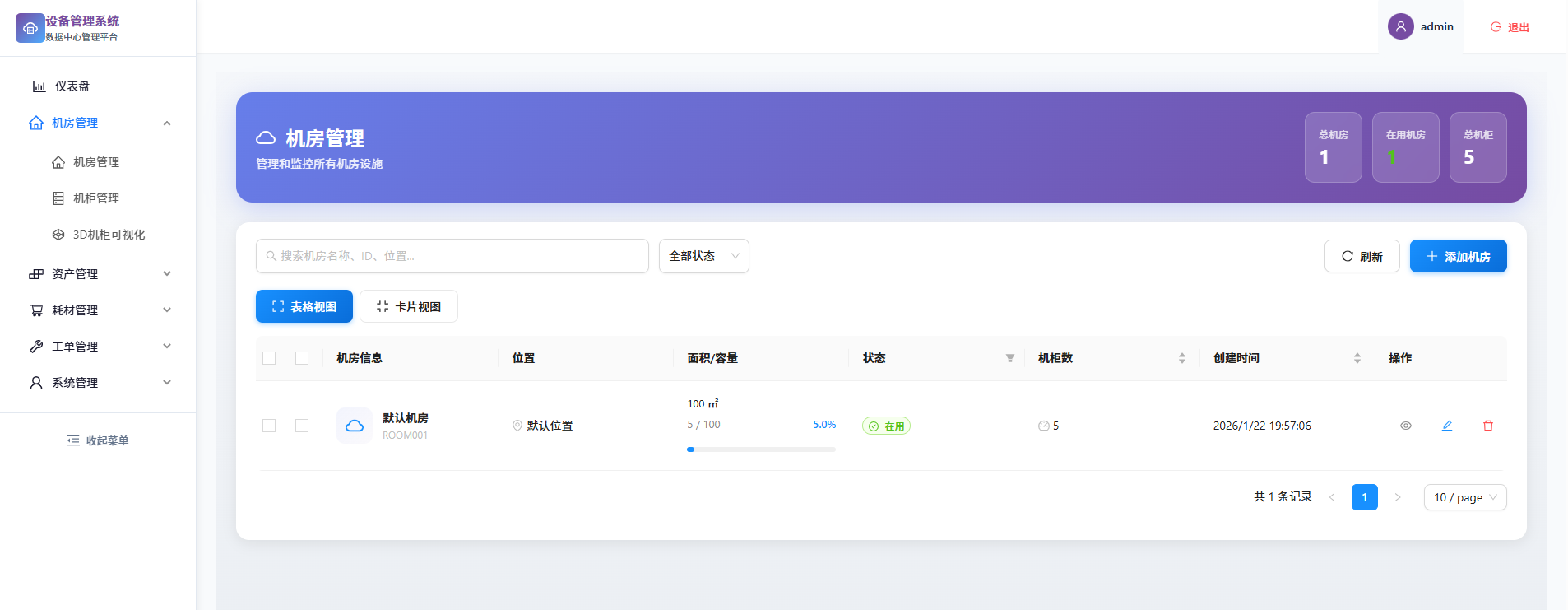Screen dimensions: 1568x610
Task: Open 3D机柜可视化 menu item
Action: (x=98, y=235)
